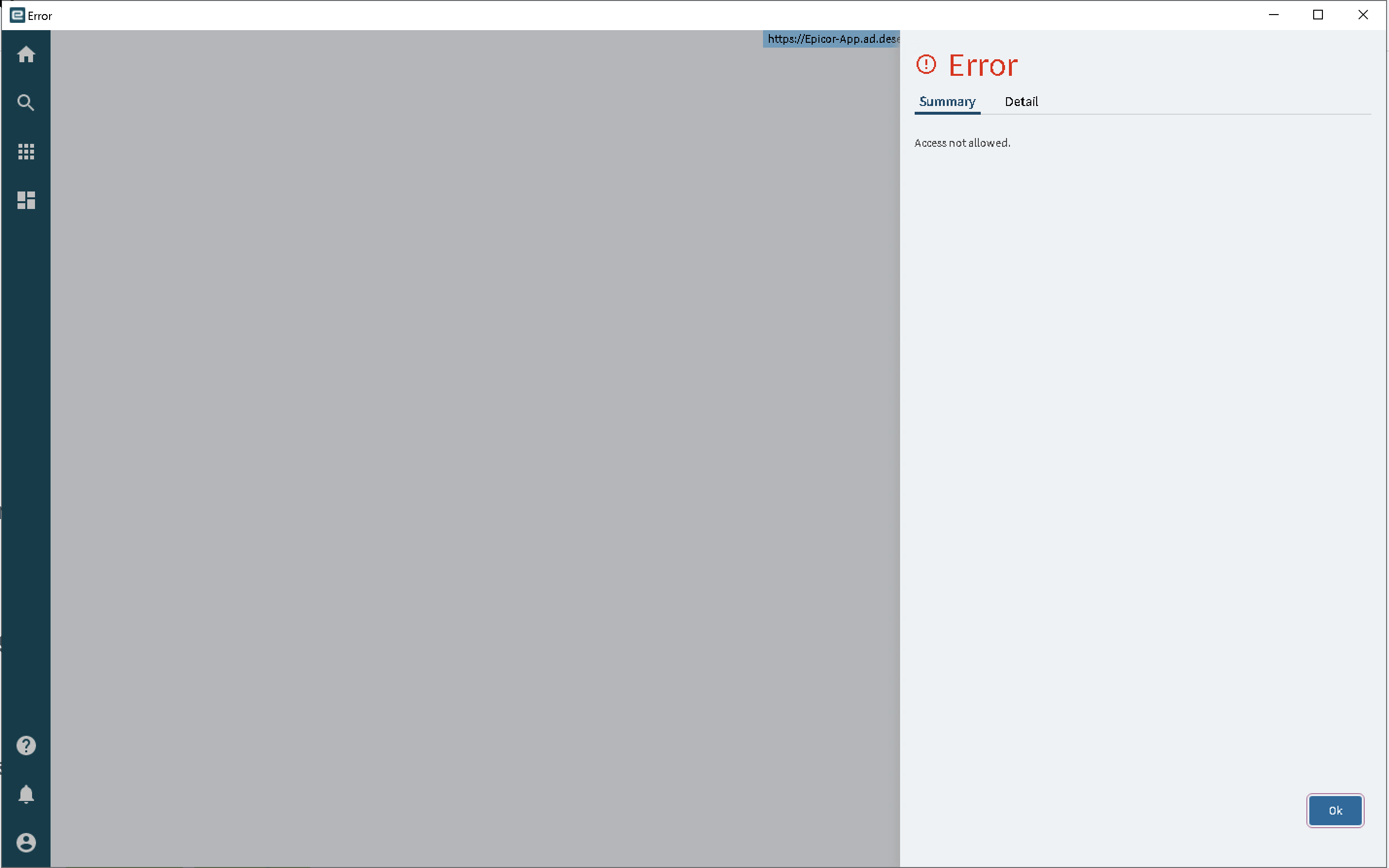Viewport: 1389px width, 868px height.
Task: Select the Access not allowed message text
Action: (962, 142)
